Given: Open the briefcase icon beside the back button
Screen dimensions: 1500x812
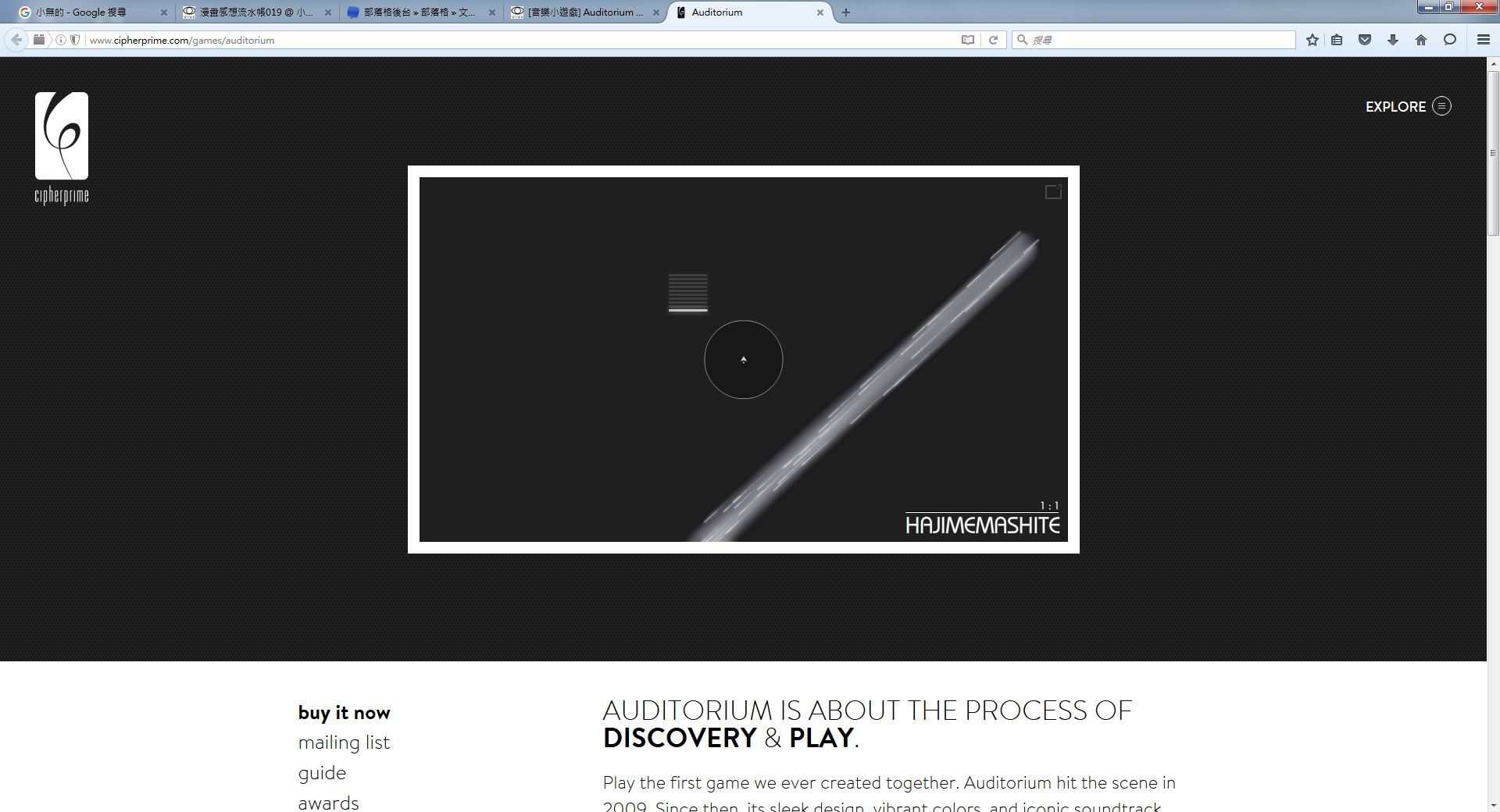Looking at the screenshot, I should pos(38,40).
